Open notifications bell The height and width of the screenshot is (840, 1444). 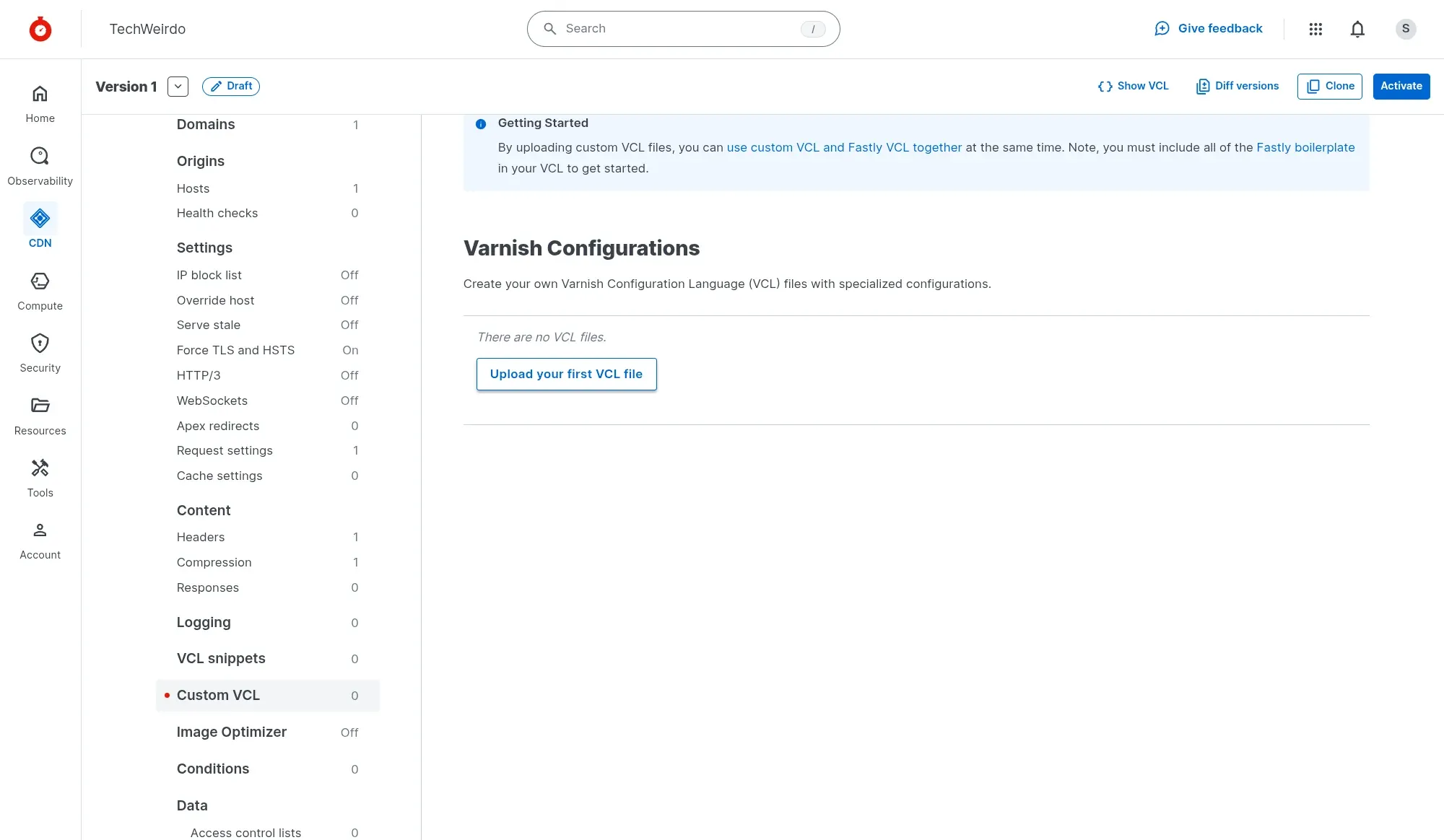[1357, 29]
